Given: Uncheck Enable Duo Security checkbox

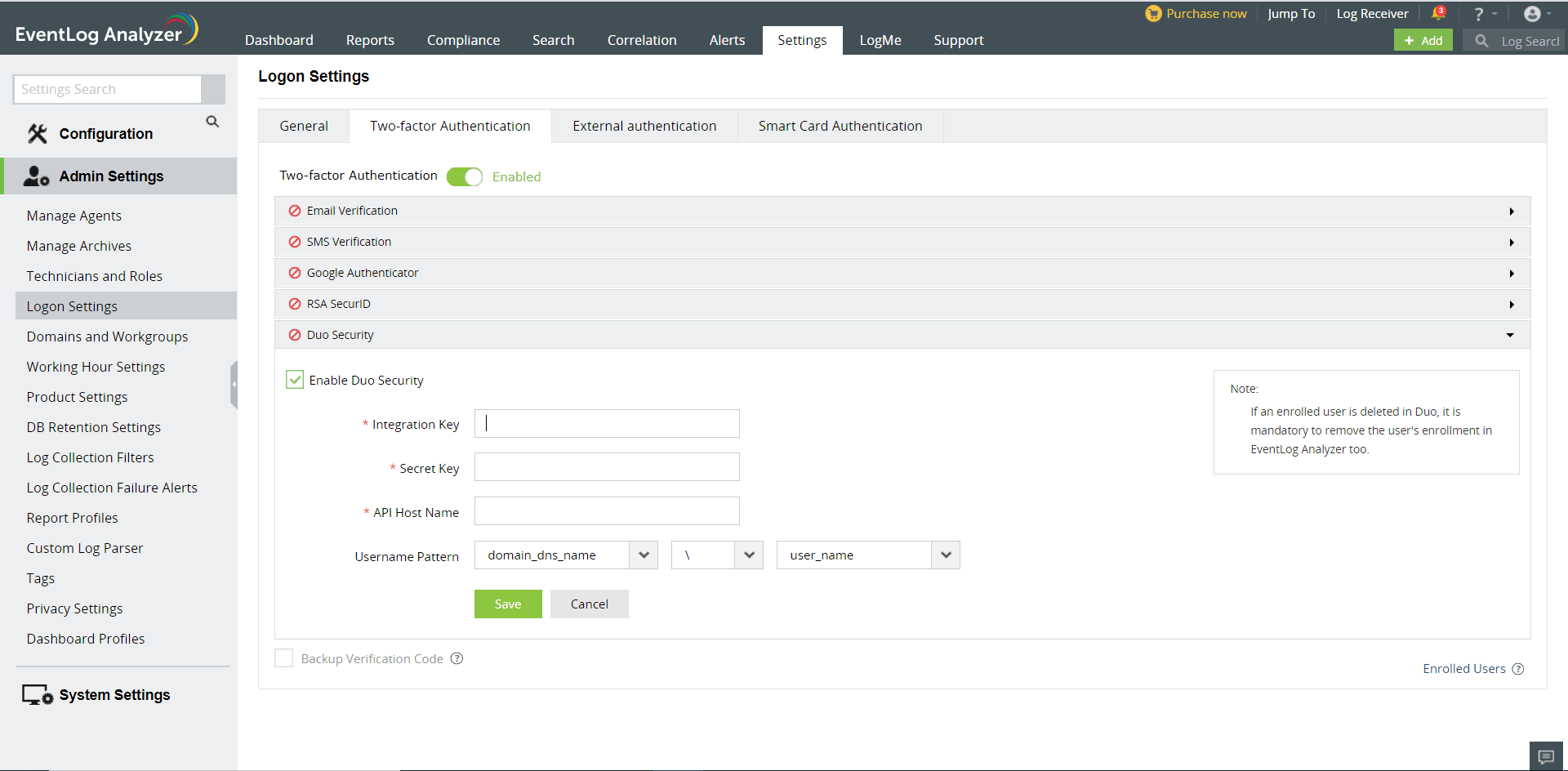Looking at the screenshot, I should [295, 380].
